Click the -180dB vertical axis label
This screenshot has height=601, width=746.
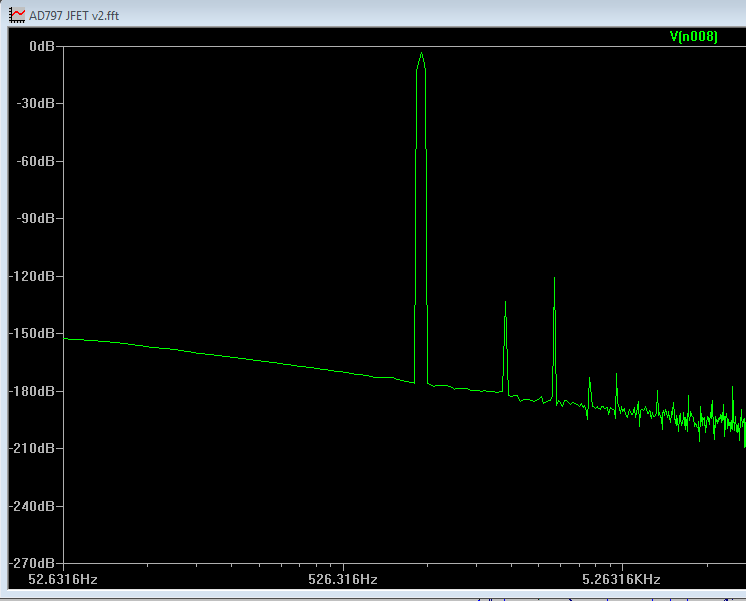(32, 391)
